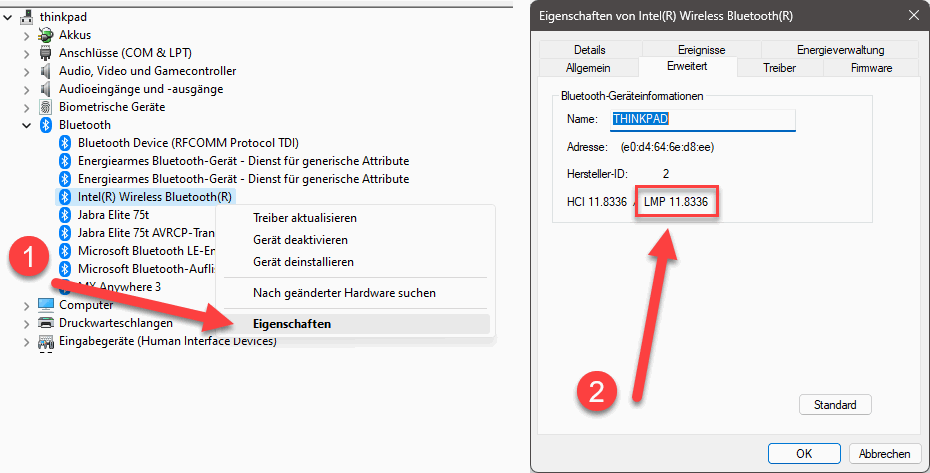Click Bluetooth icon beside Intel(R) Wireless Bluetooth(R)
This screenshot has height=473, width=930.
(x=65, y=197)
